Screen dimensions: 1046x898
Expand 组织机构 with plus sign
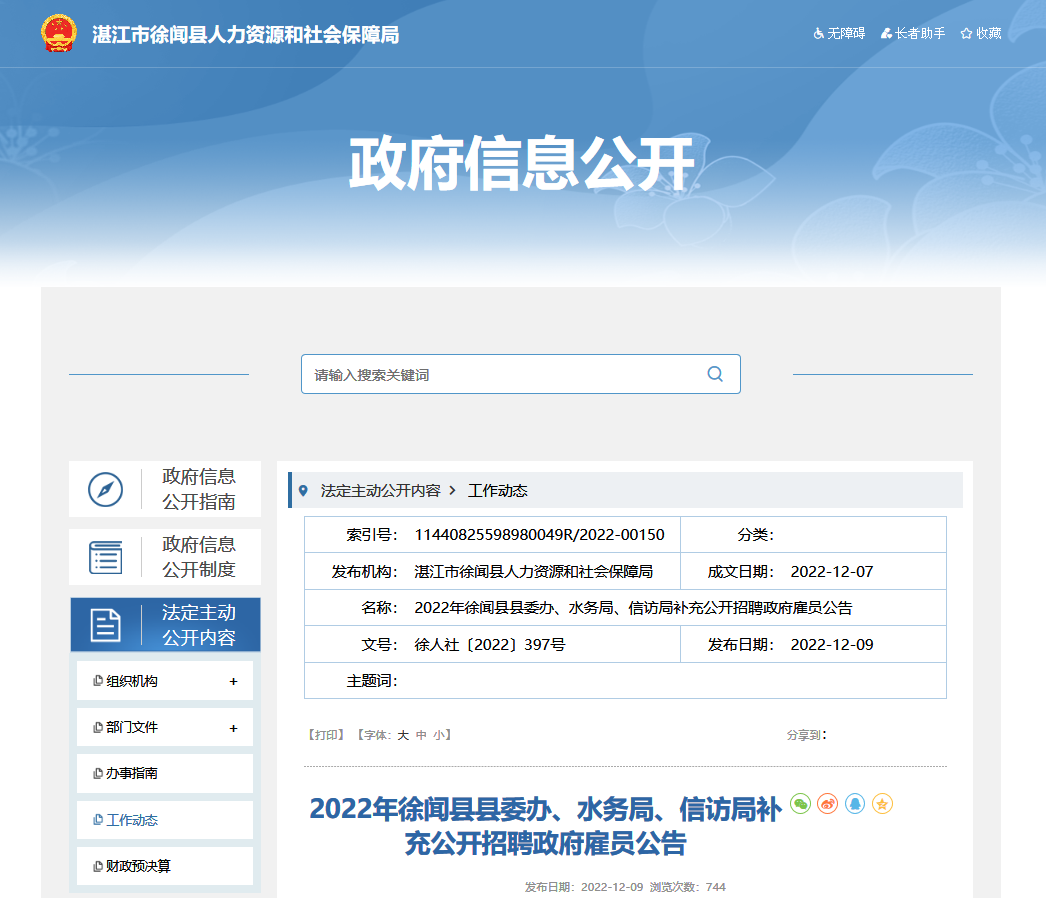[x=233, y=681]
